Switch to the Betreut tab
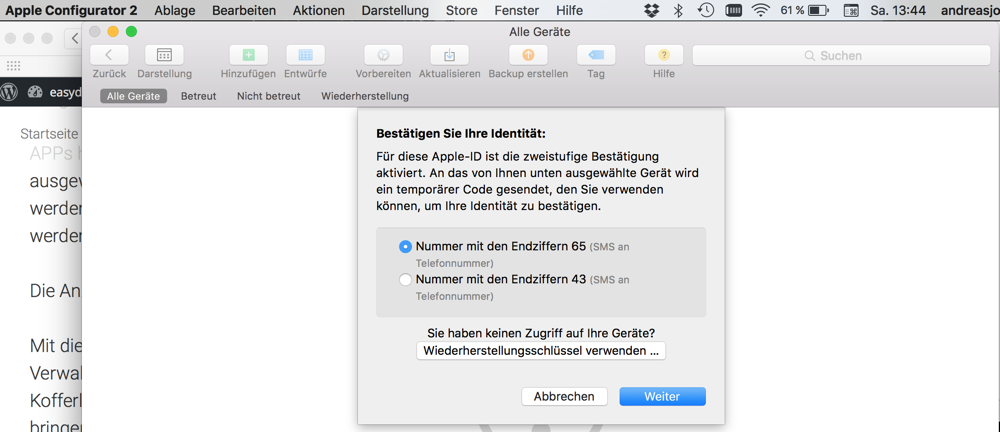 pyautogui.click(x=198, y=96)
